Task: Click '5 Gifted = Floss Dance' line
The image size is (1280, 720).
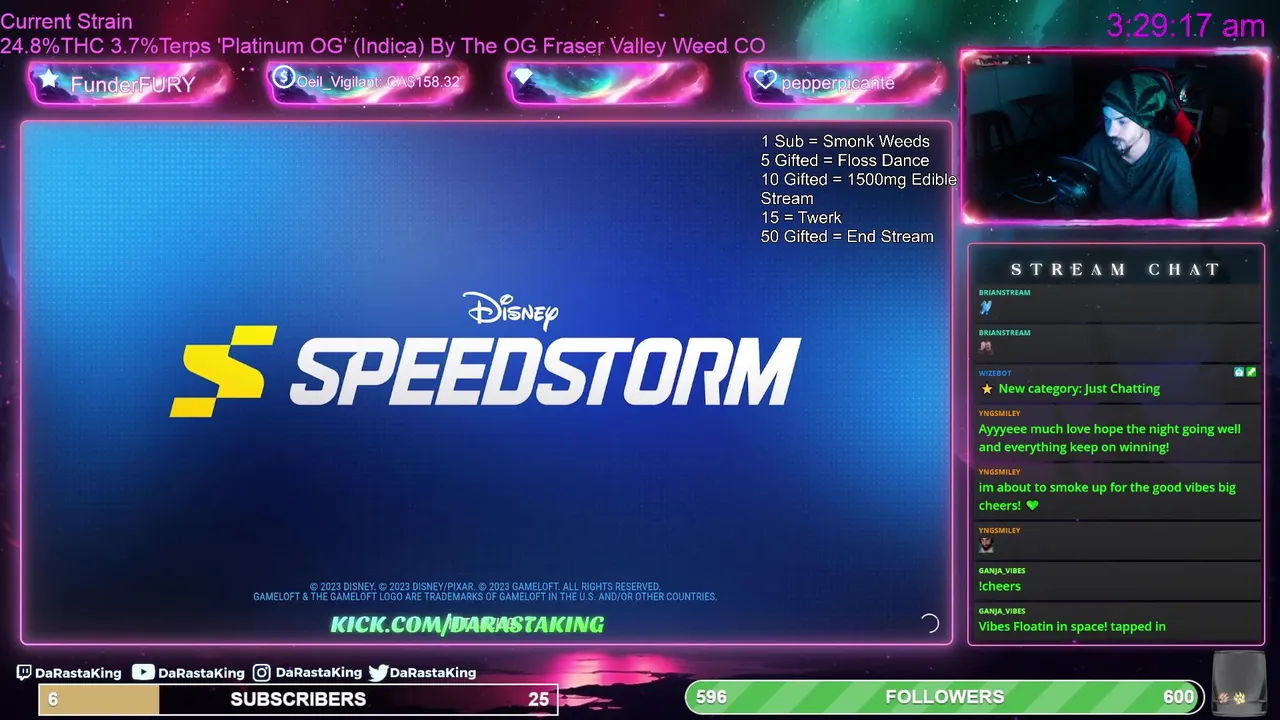Action: 845,161
